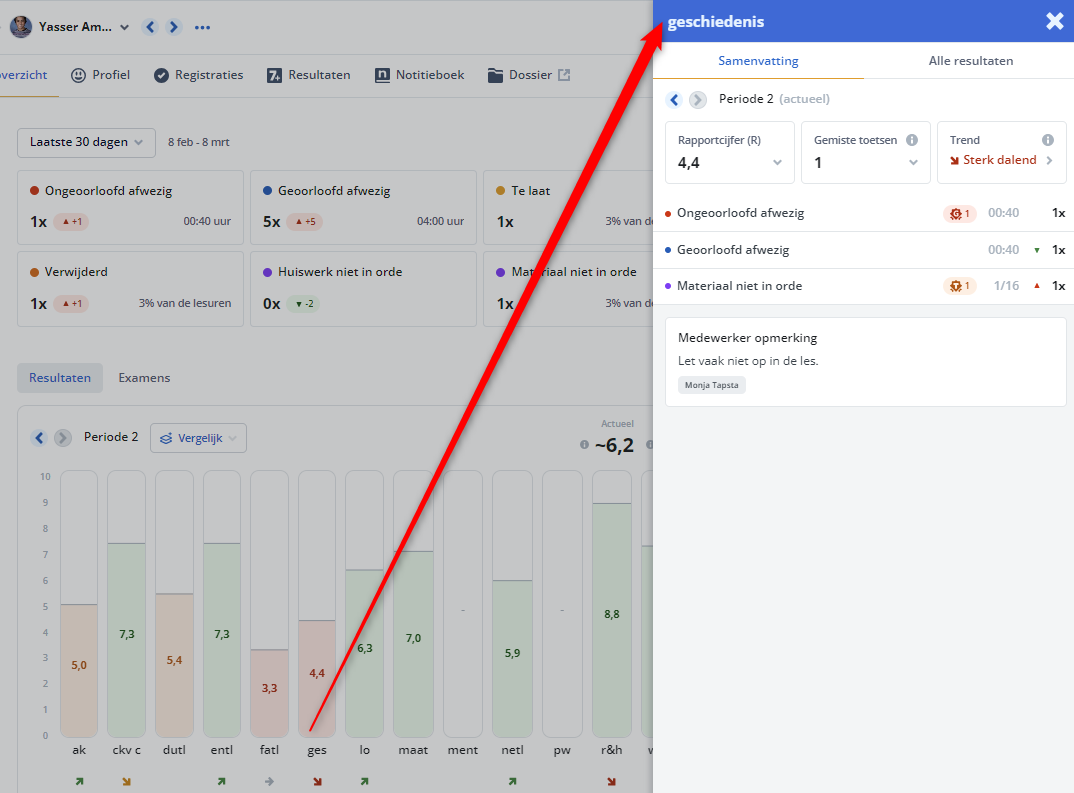The width and height of the screenshot is (1074, 793).
Task: Expand the Yasser Am... student dropdown
Action: pos(124,27)
